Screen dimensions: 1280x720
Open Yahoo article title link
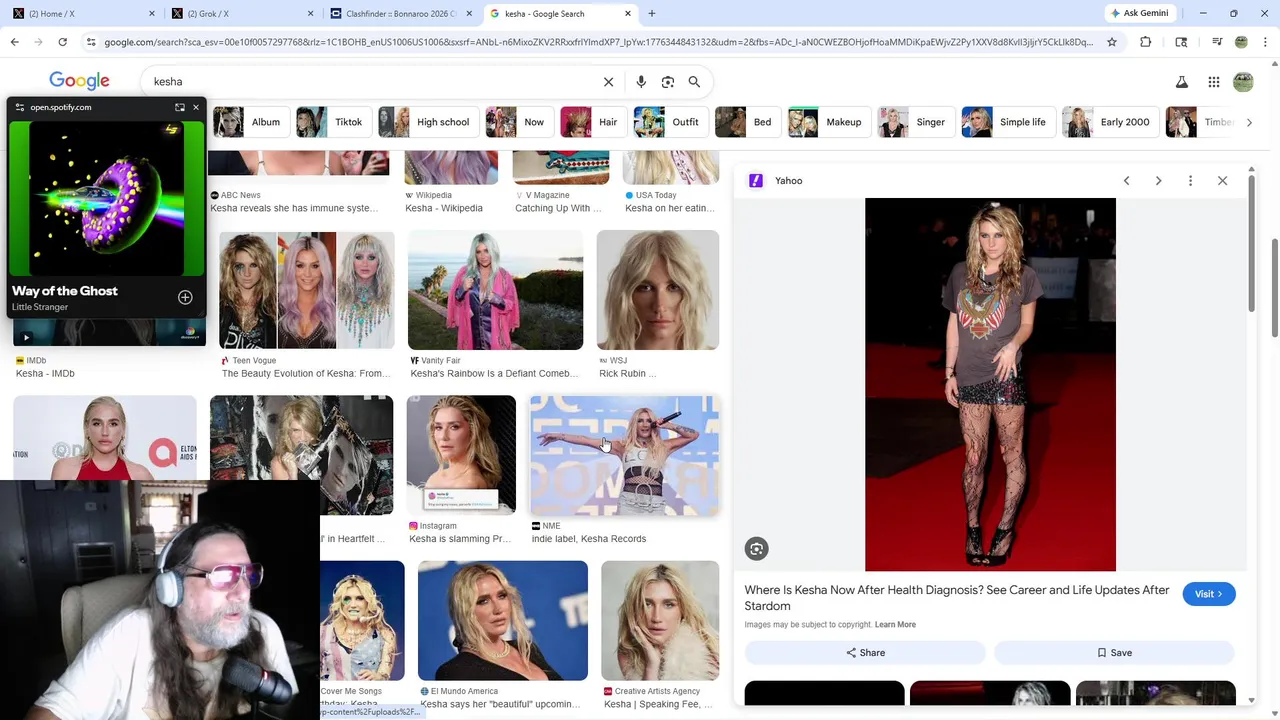click(x=957, y=598)
